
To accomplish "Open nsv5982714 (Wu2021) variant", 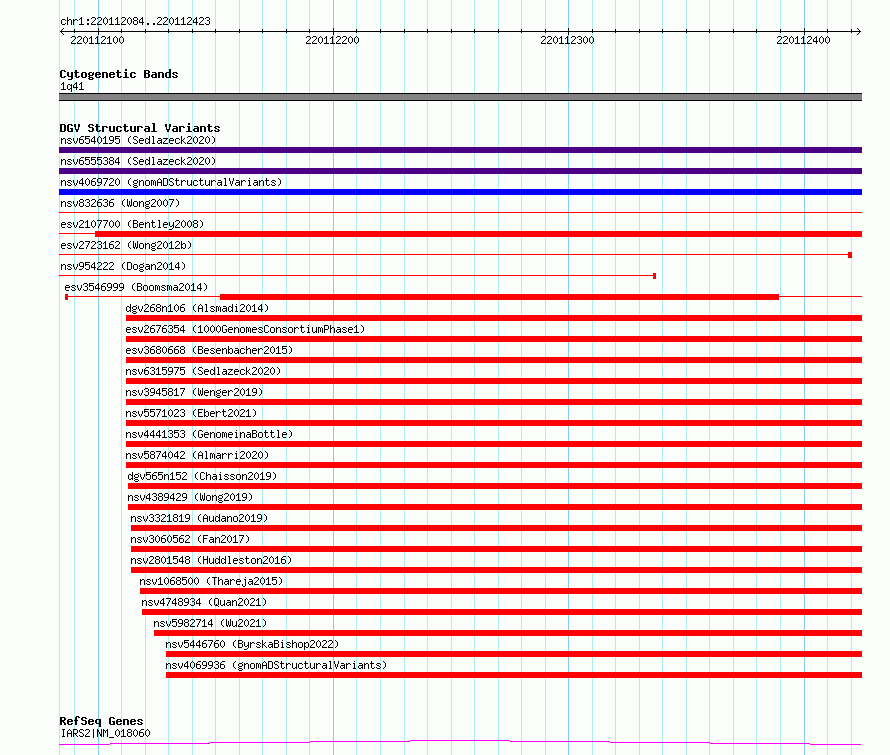I will [210, 623].
